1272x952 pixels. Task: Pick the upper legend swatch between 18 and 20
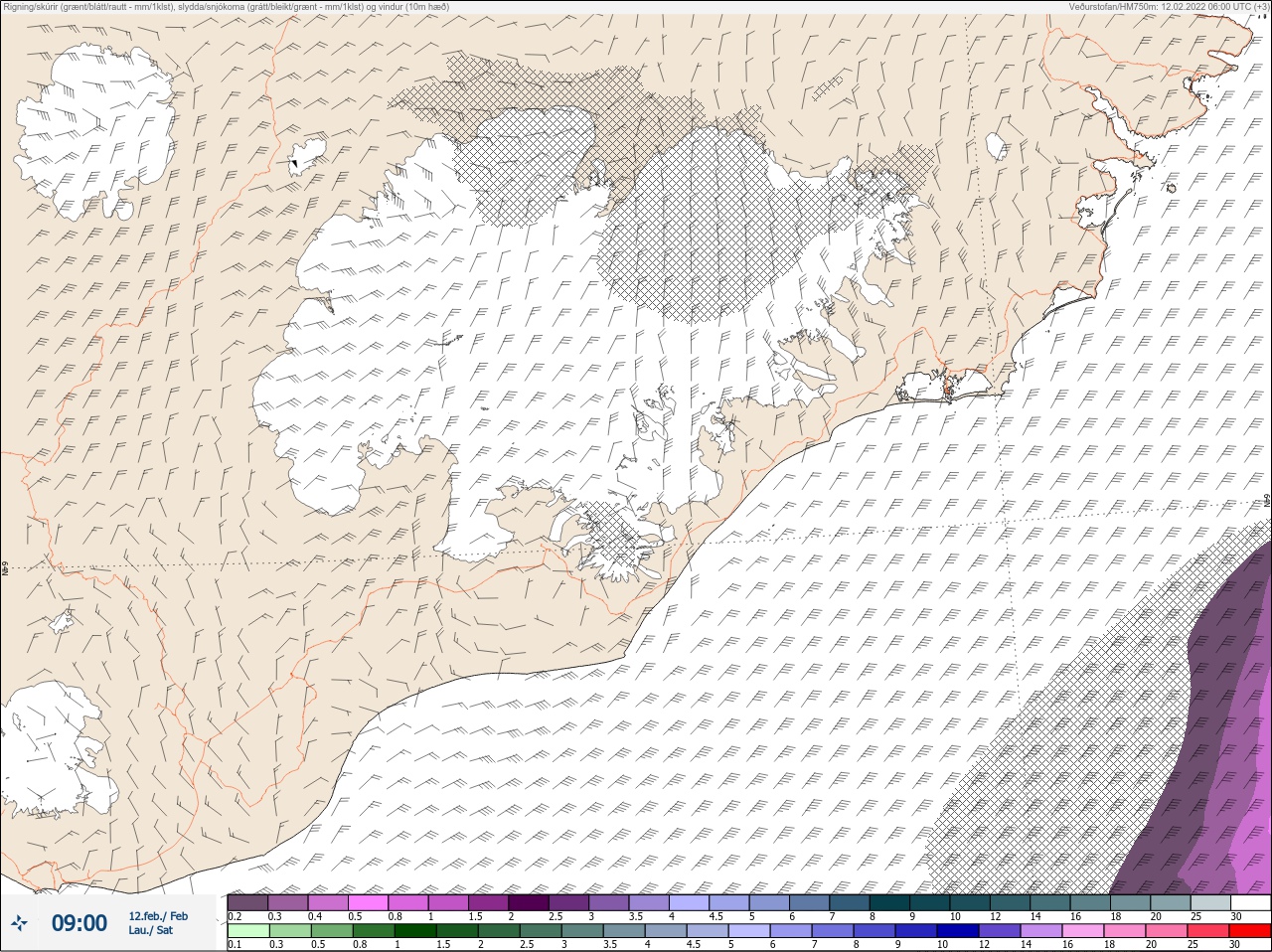tap(1131, 902)
